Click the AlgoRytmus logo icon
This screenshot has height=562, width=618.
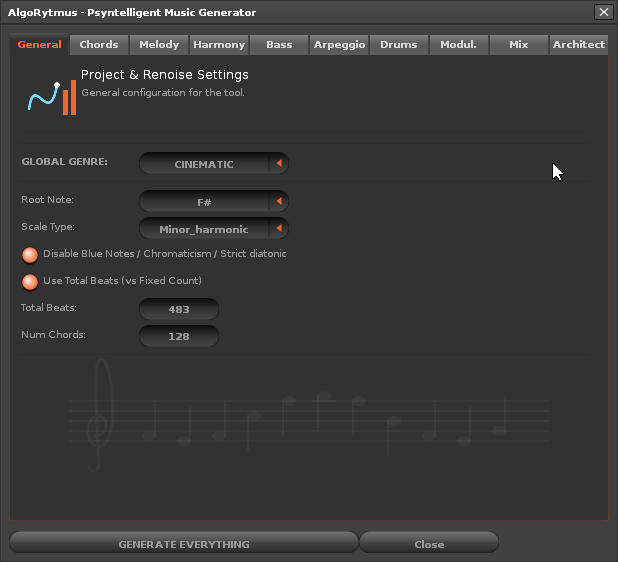(x=50, y=96)
